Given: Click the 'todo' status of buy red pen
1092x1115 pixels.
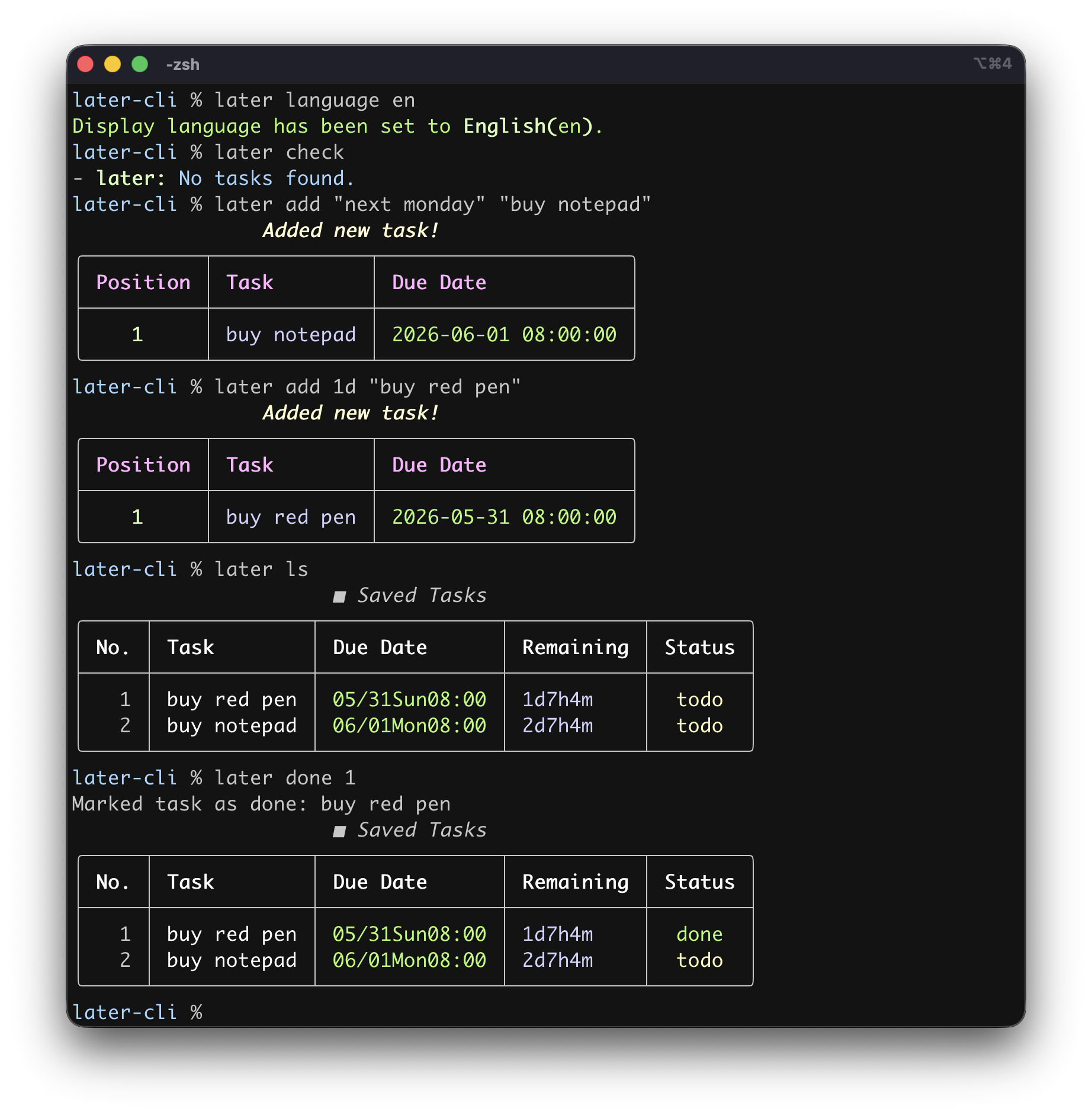Looking at the screenshot, I should (x=699, y=700).
